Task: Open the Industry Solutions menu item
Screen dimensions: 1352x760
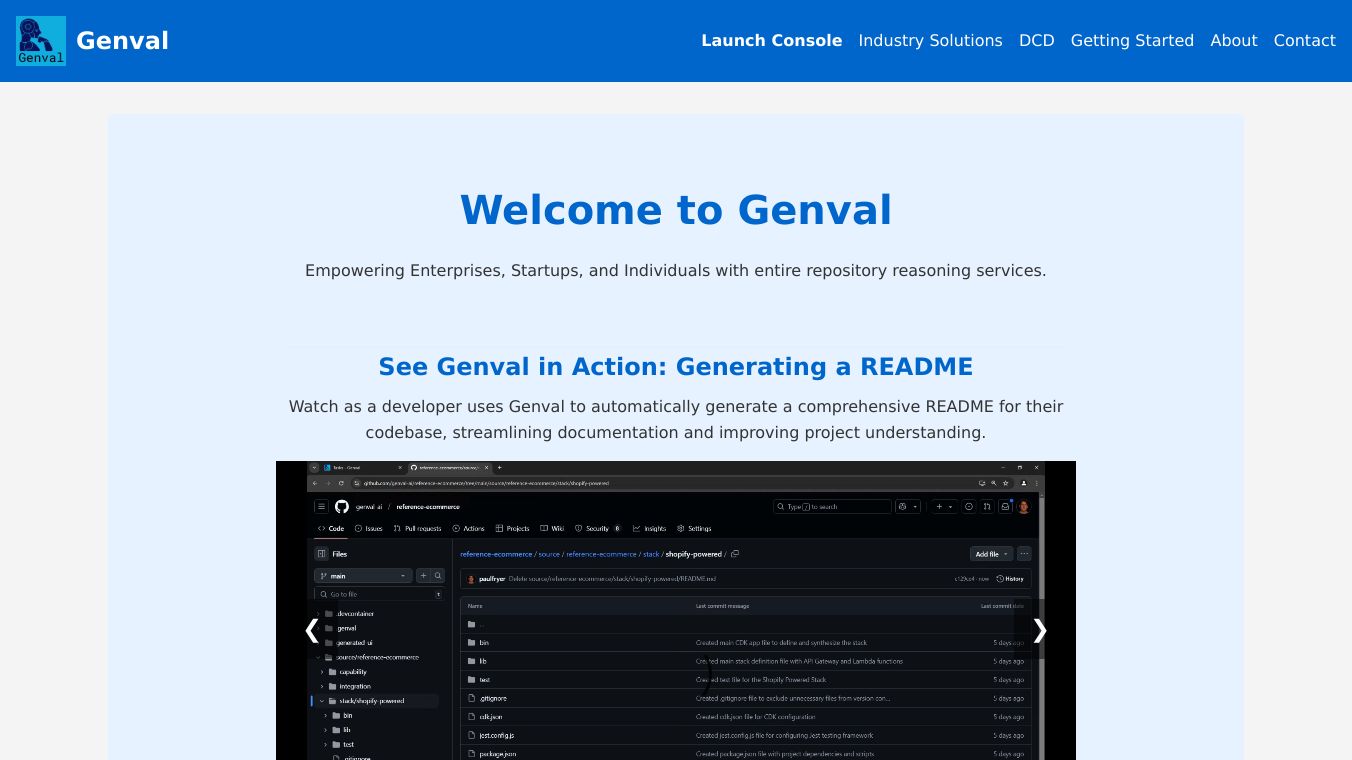Action: click(930, 41)
